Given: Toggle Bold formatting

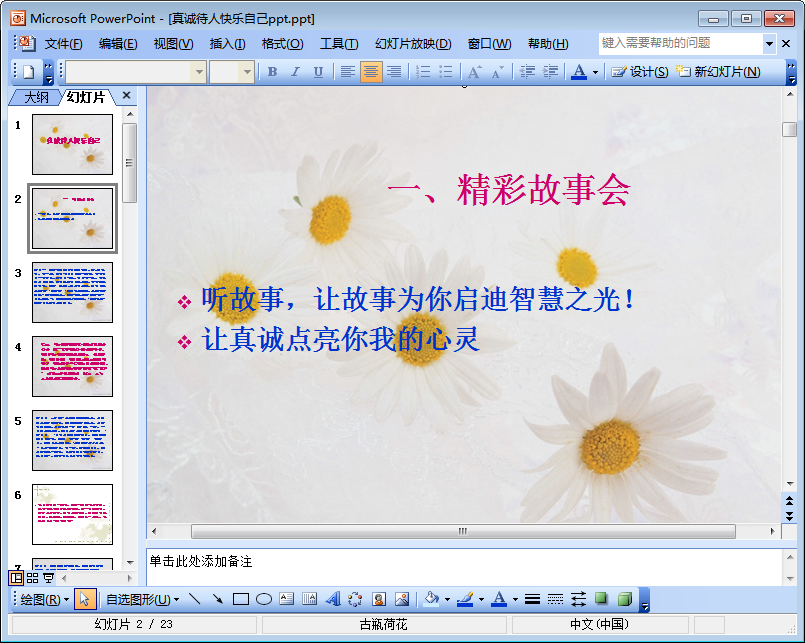Looking at the screenshot, I should pyautogui.click(x=273, y=72).
